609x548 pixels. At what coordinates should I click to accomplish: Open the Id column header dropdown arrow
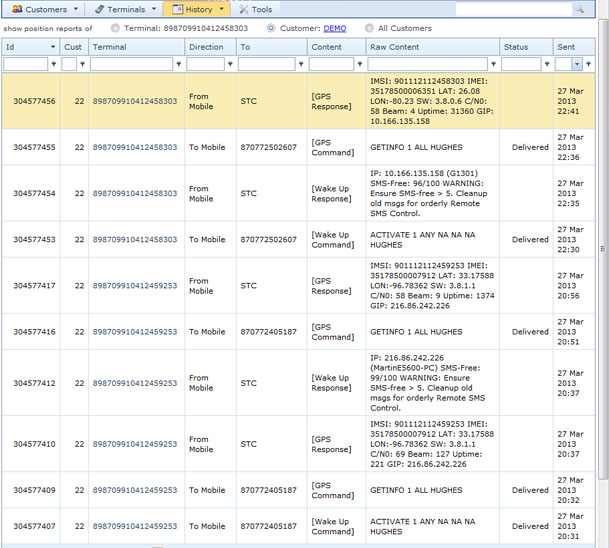[53, 47]
